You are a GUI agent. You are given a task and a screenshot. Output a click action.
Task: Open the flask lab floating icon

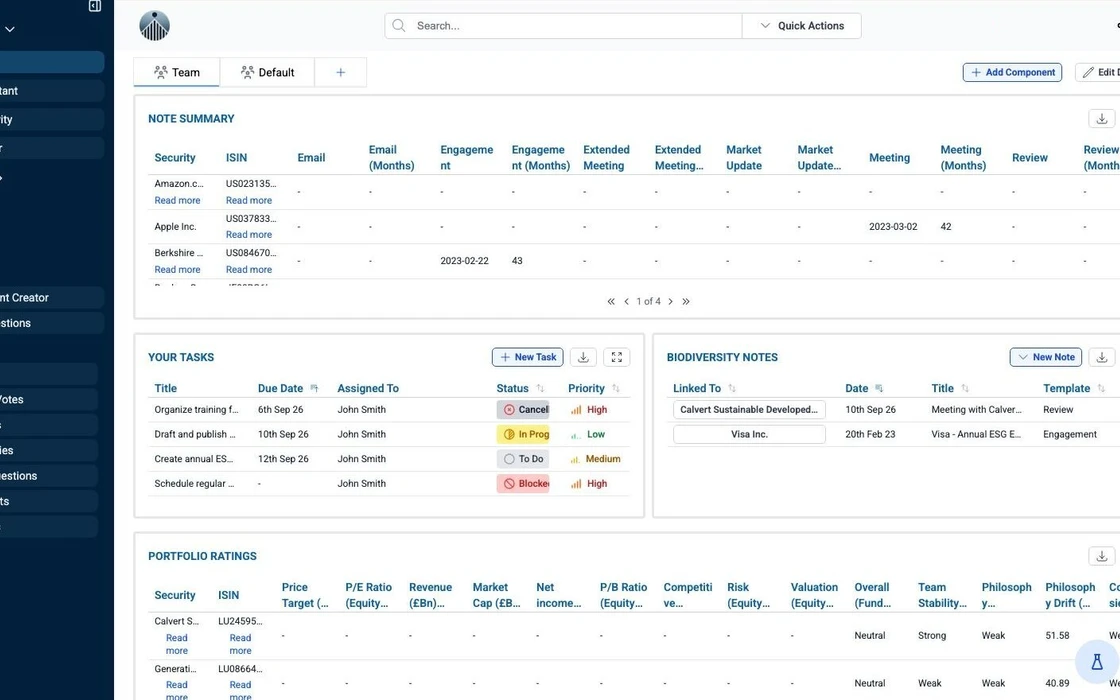[1096, 662]
